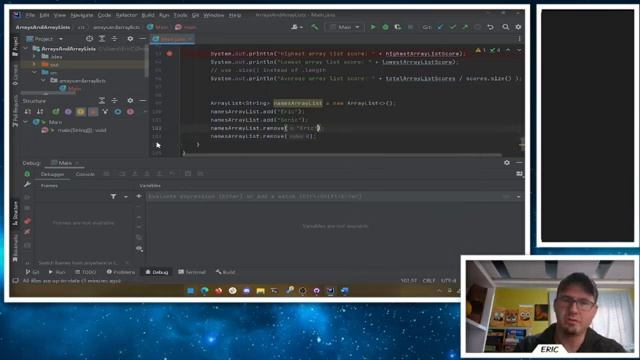Open the Terminal tool window
The image size is (640, 360).
pos(192,272)
